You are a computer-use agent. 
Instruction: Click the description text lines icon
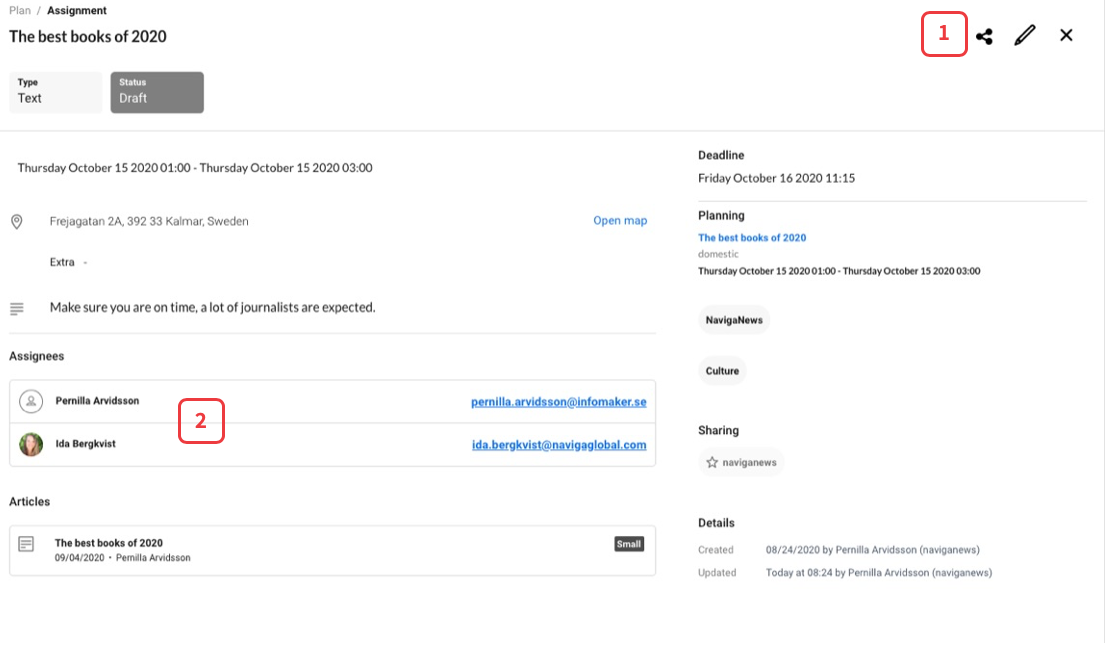point(17,308)
